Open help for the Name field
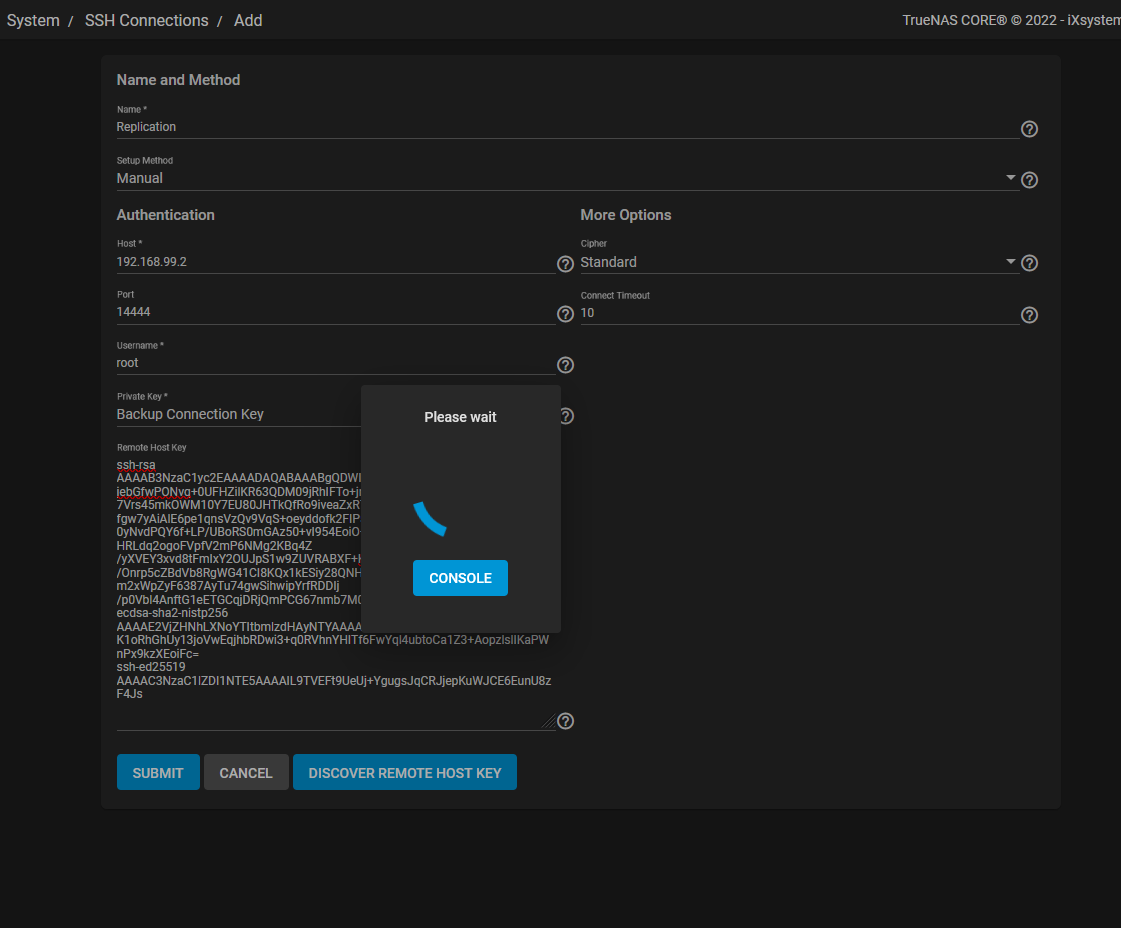The height and width of the screenshot is (928, 1121). tap(1029, 129)
